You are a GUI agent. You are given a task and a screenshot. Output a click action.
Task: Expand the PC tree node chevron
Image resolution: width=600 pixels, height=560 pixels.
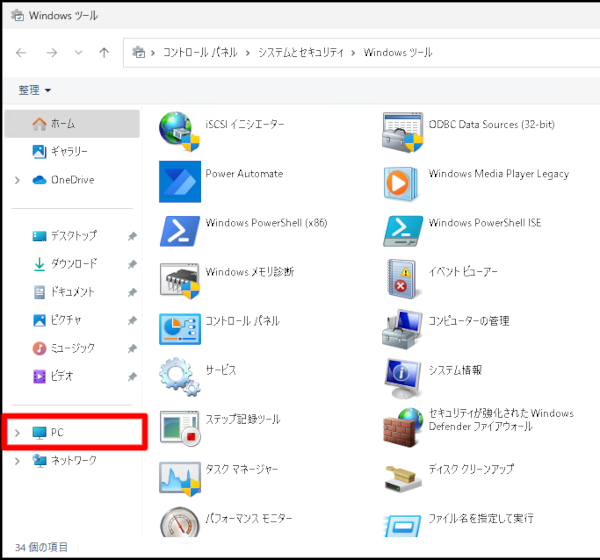[17, 433]
